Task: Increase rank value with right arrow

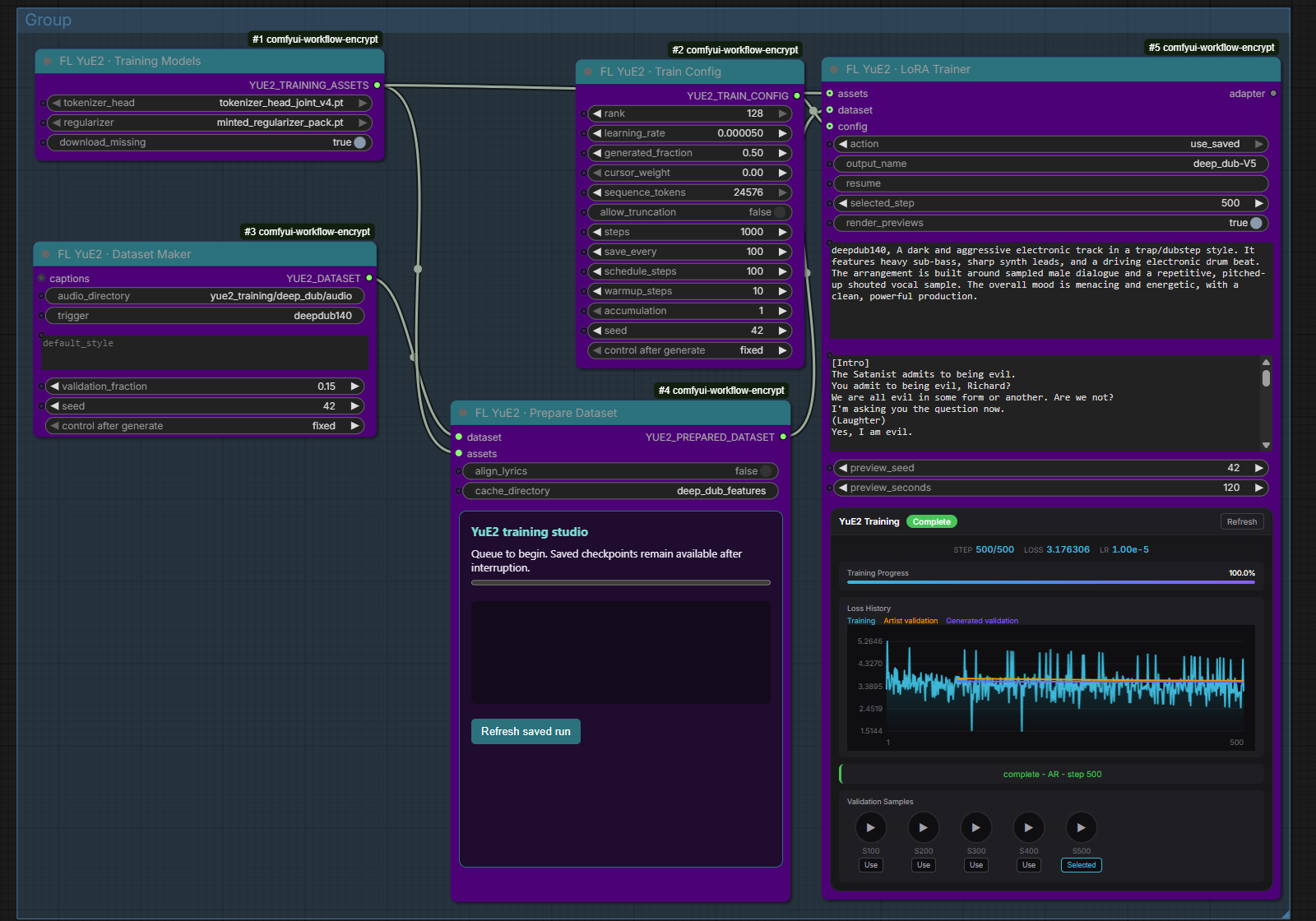Action: pos(783,113)
